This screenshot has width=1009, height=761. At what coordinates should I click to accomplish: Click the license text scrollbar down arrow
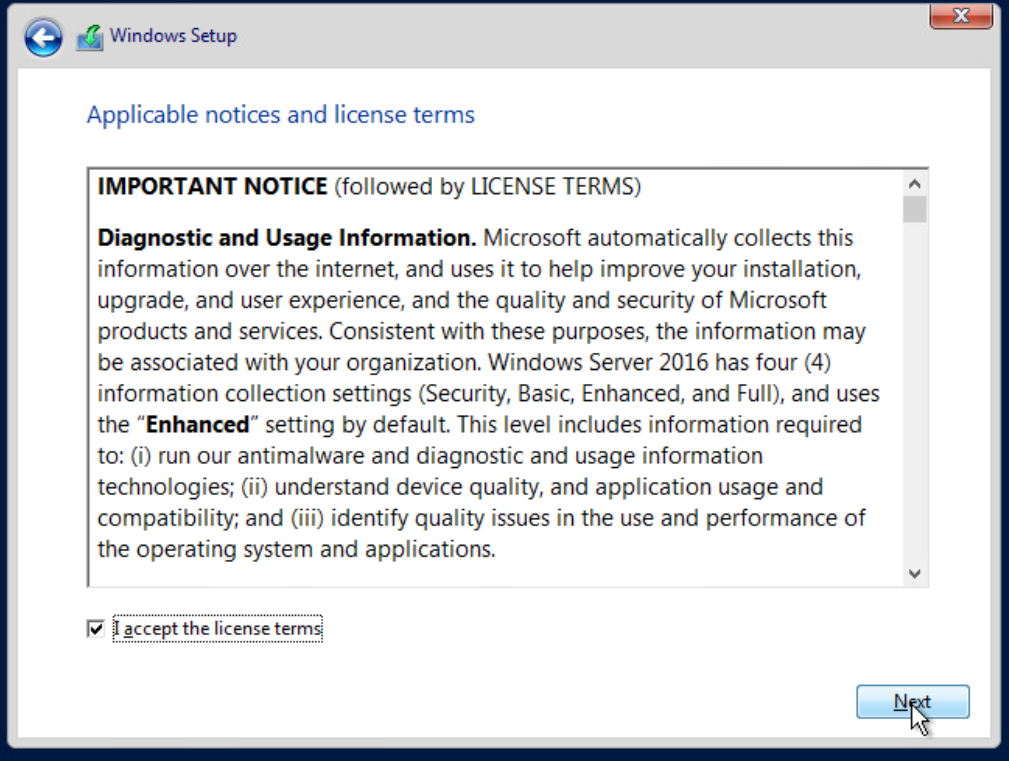[x=914, y=573]
